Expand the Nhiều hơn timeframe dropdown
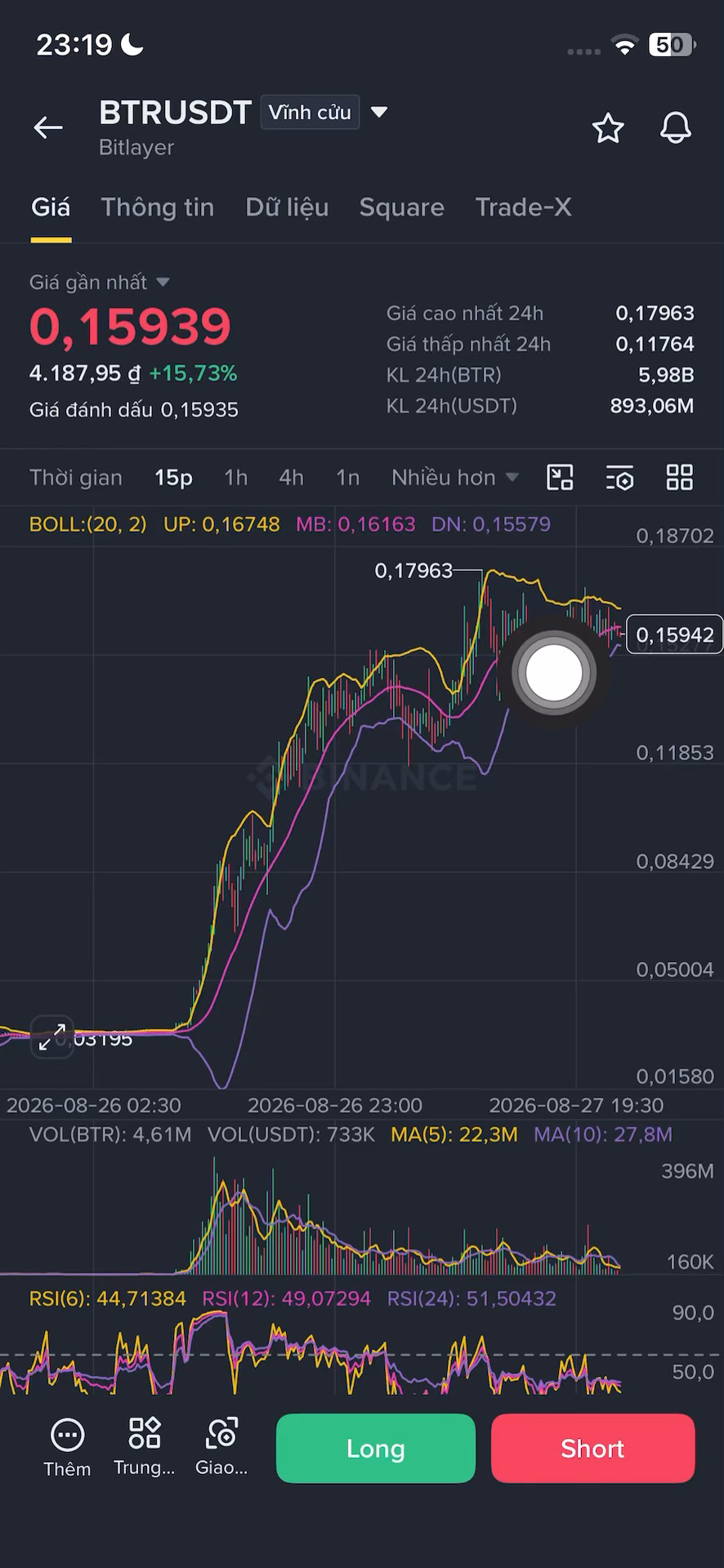This screenshot has width=724, height=1568. coord(454,478)
